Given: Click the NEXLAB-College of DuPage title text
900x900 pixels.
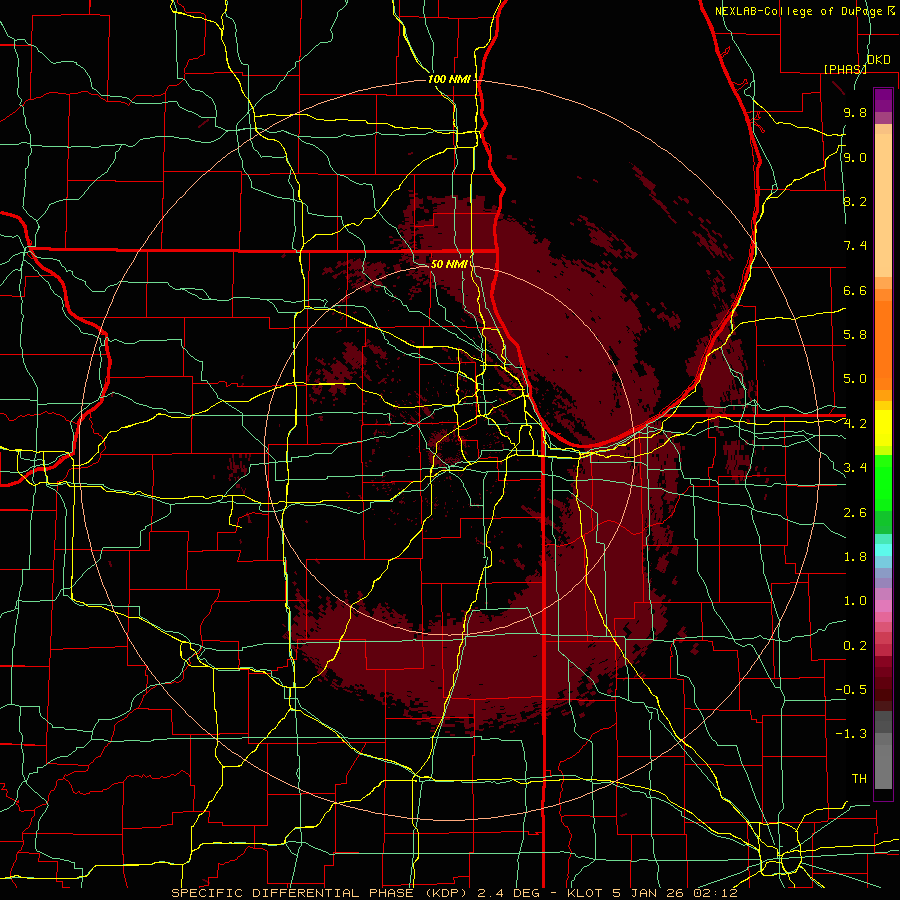Looking at the screenshot, I should (x=800, y=11).
